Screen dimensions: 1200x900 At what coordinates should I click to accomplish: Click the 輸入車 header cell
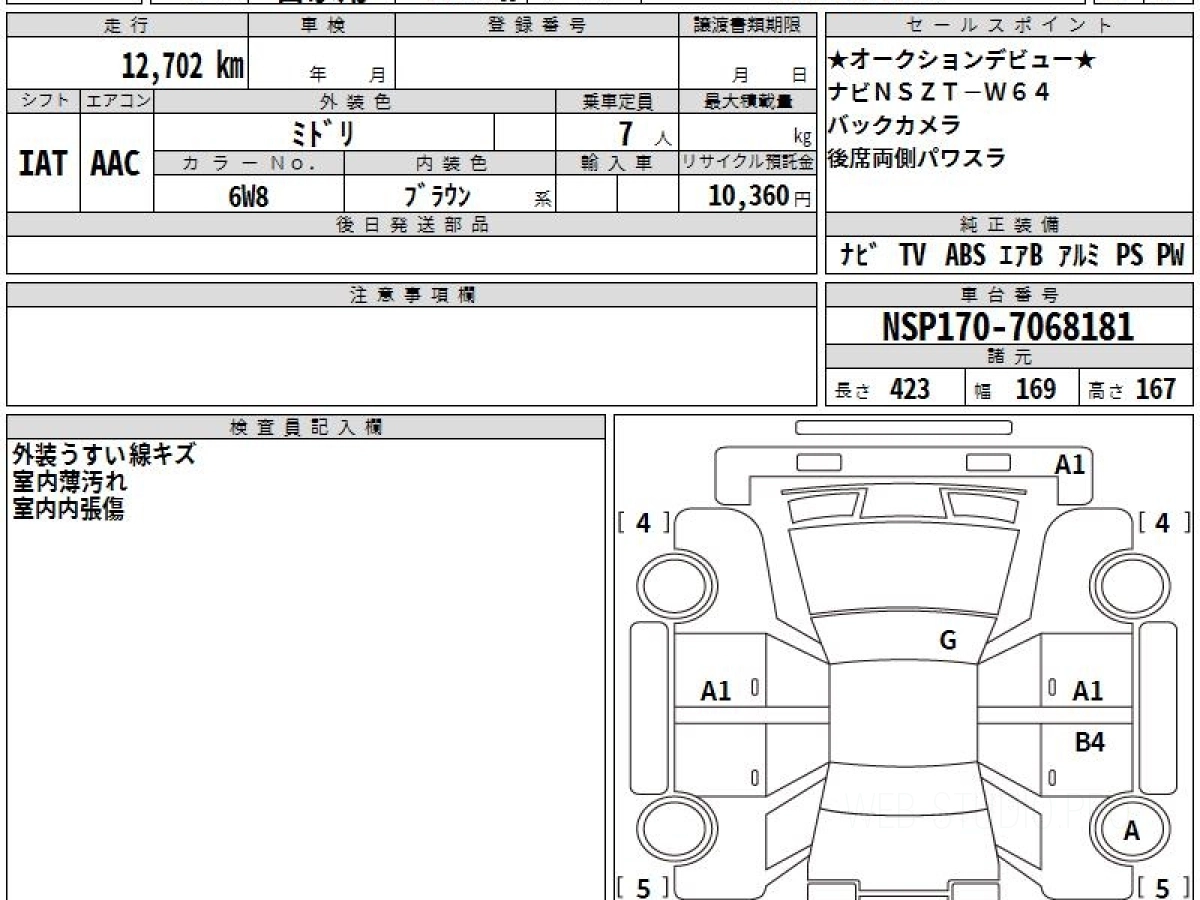pos(617,163)
